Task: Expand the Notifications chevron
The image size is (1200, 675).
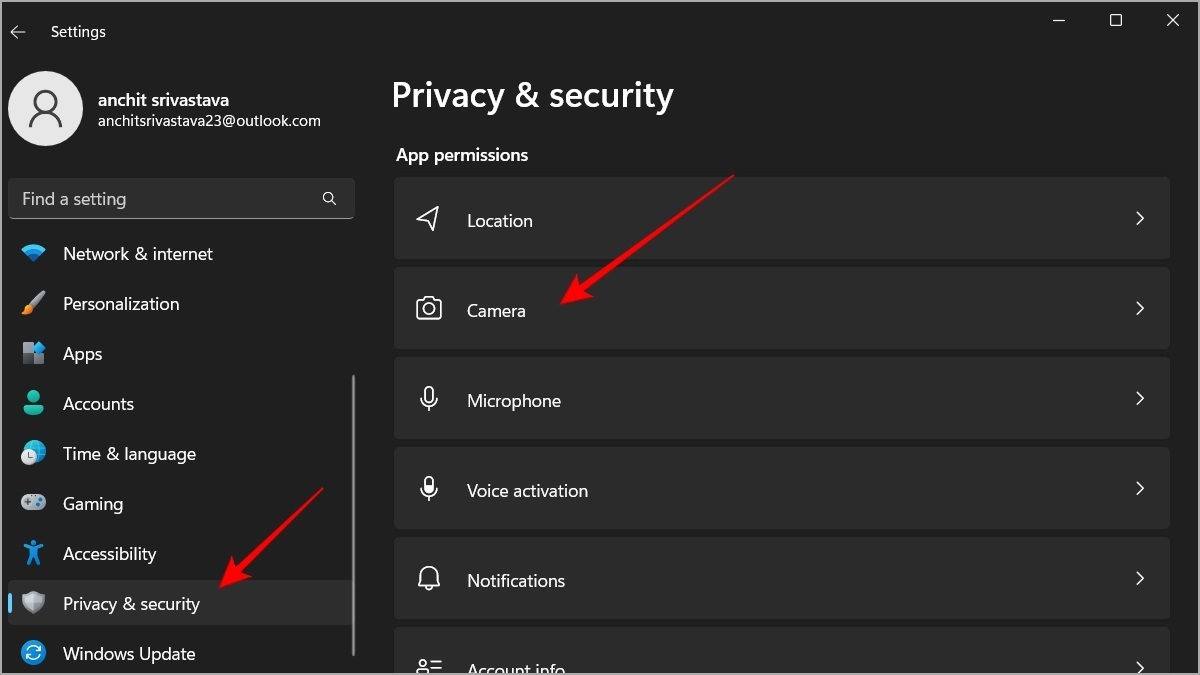Action: pyautogui.click(x=1140, y=578)
